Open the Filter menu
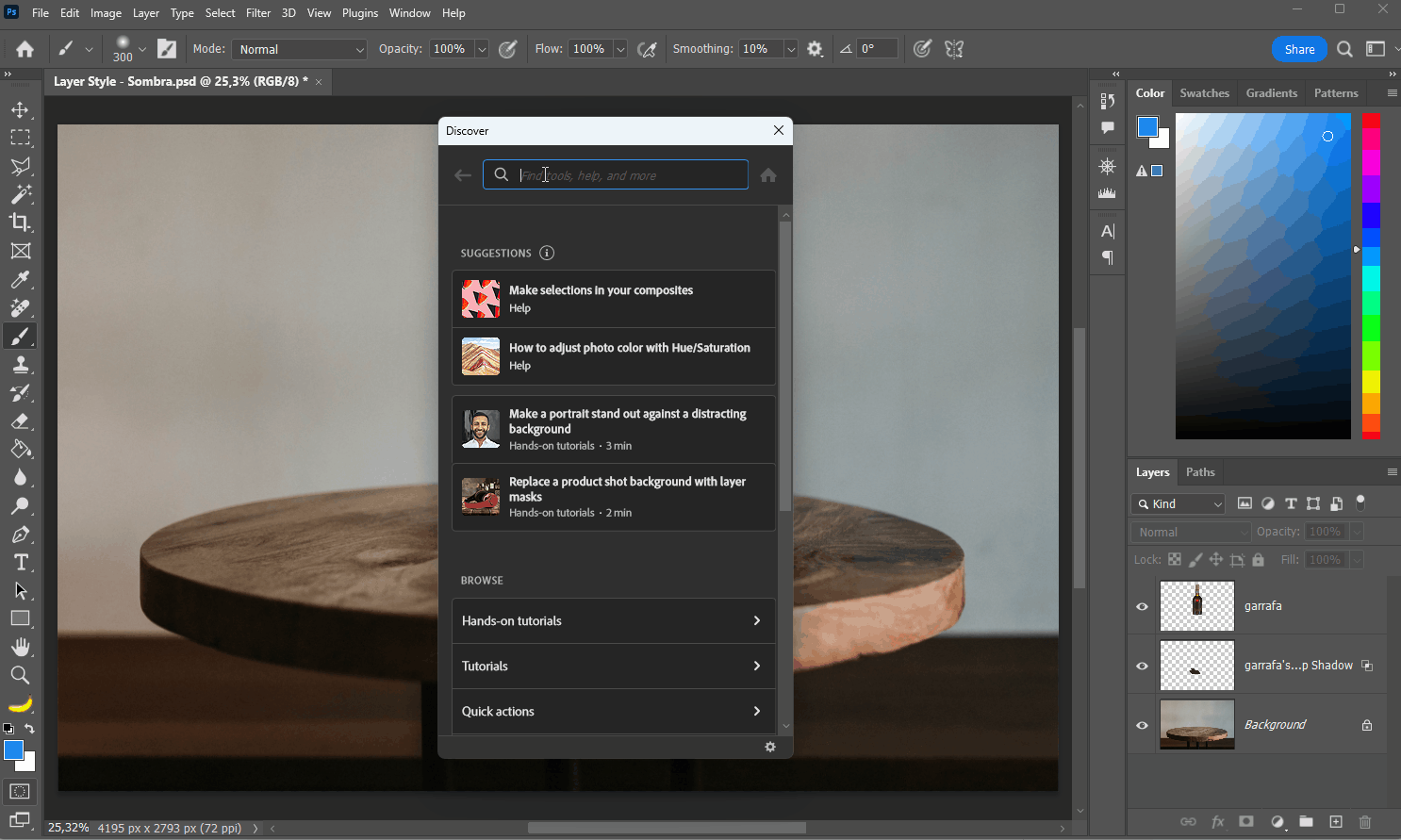The height and width of the screenshot is (840, 1401). (258, 13)
